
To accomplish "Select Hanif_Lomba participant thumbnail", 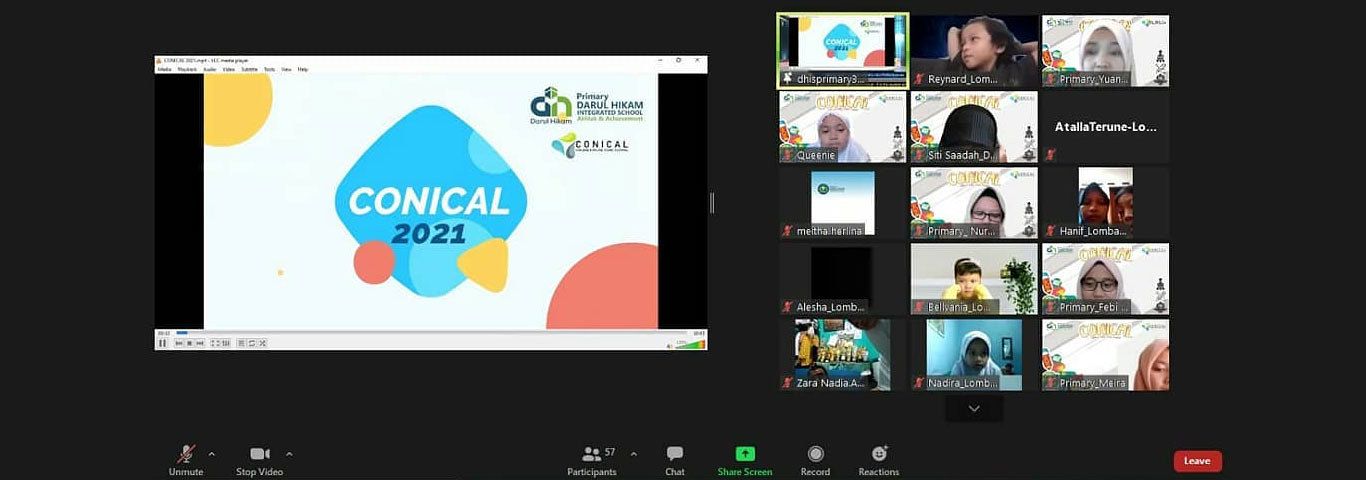I will [x=1105, y=203].
